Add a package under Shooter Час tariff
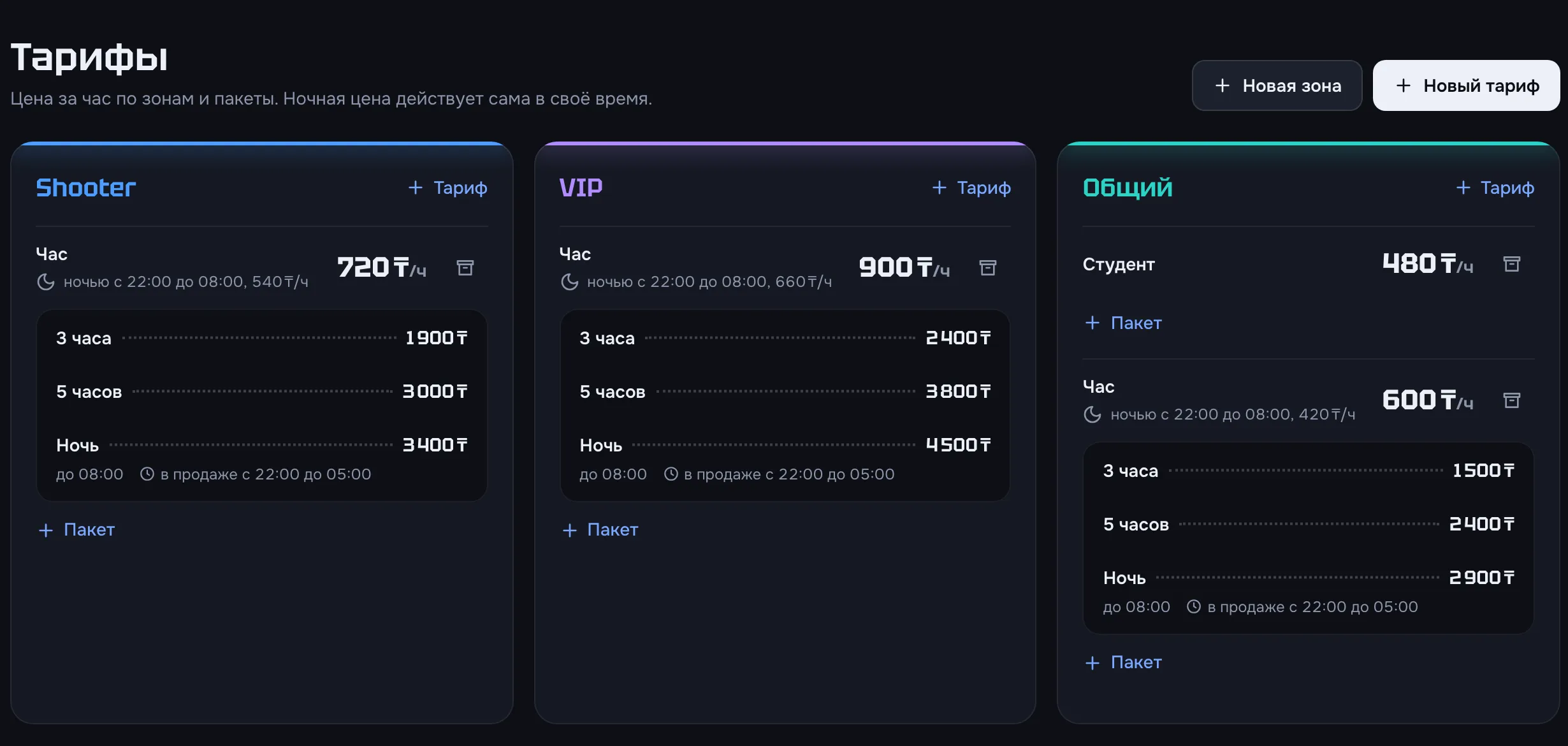The image size is (1568, 746). tap(76, 530)
